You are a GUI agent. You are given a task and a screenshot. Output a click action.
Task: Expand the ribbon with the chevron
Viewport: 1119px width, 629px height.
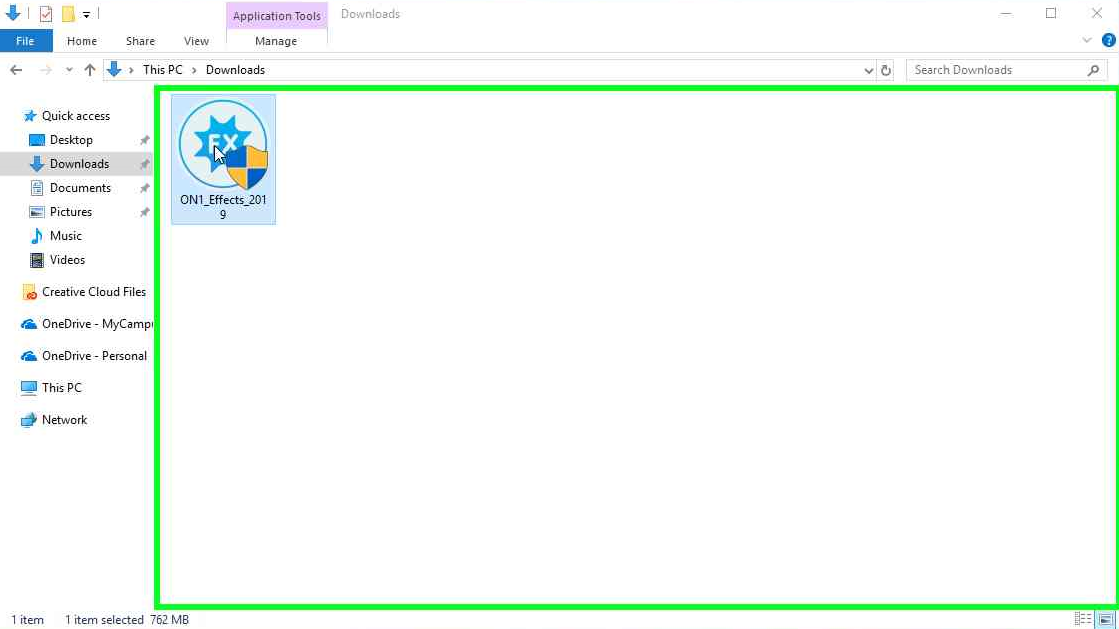point(1087,41)
